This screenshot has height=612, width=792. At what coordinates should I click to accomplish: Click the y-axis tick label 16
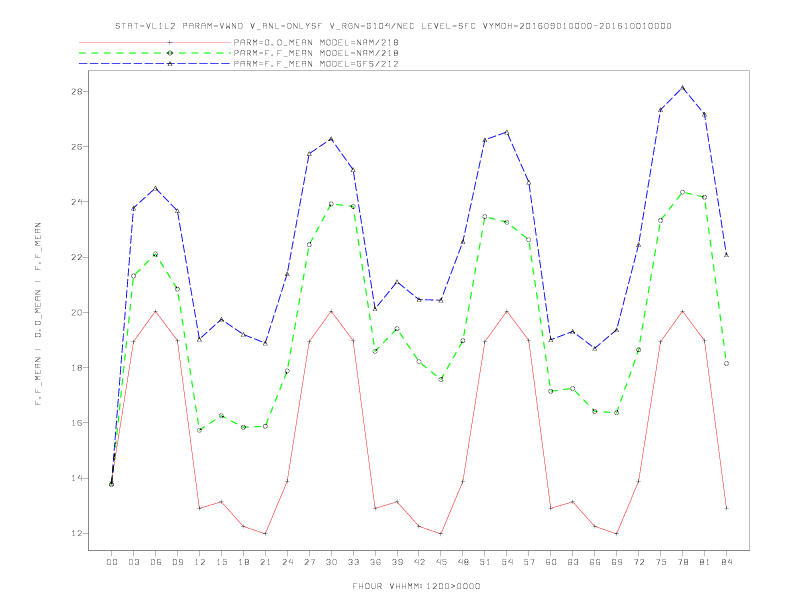(x=76, y=423)
